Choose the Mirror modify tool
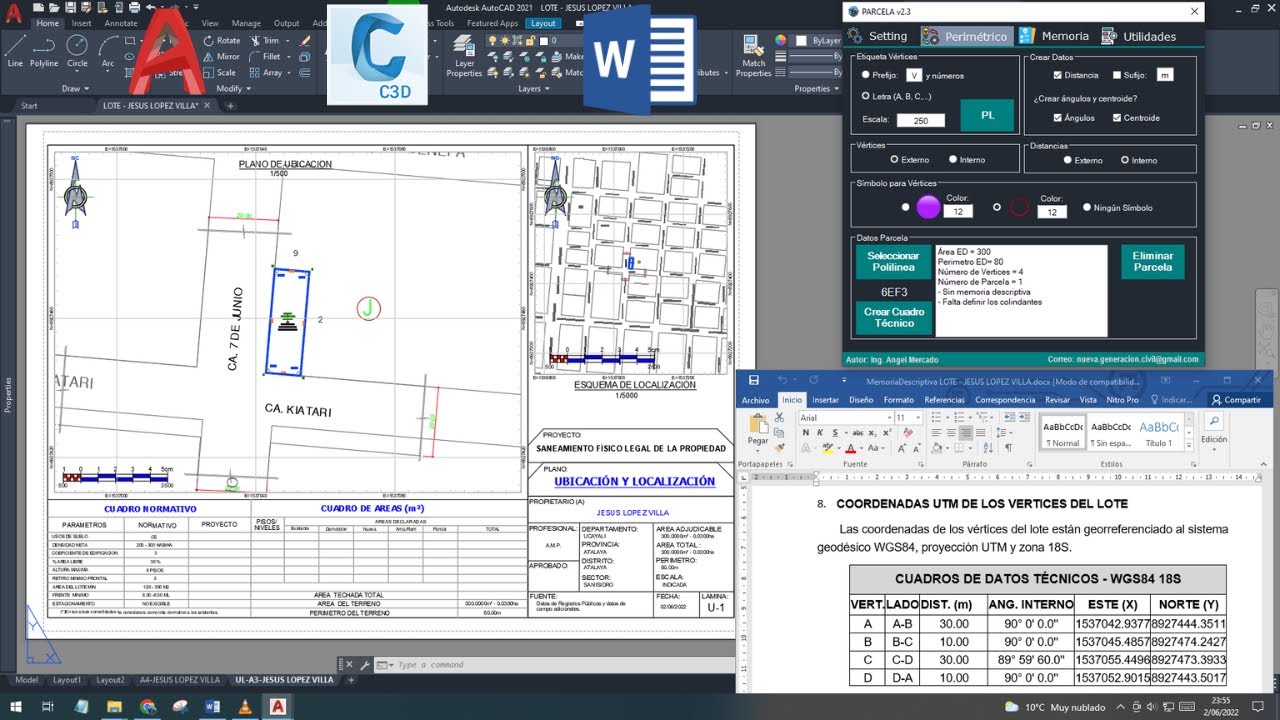 tap(221, 57)
